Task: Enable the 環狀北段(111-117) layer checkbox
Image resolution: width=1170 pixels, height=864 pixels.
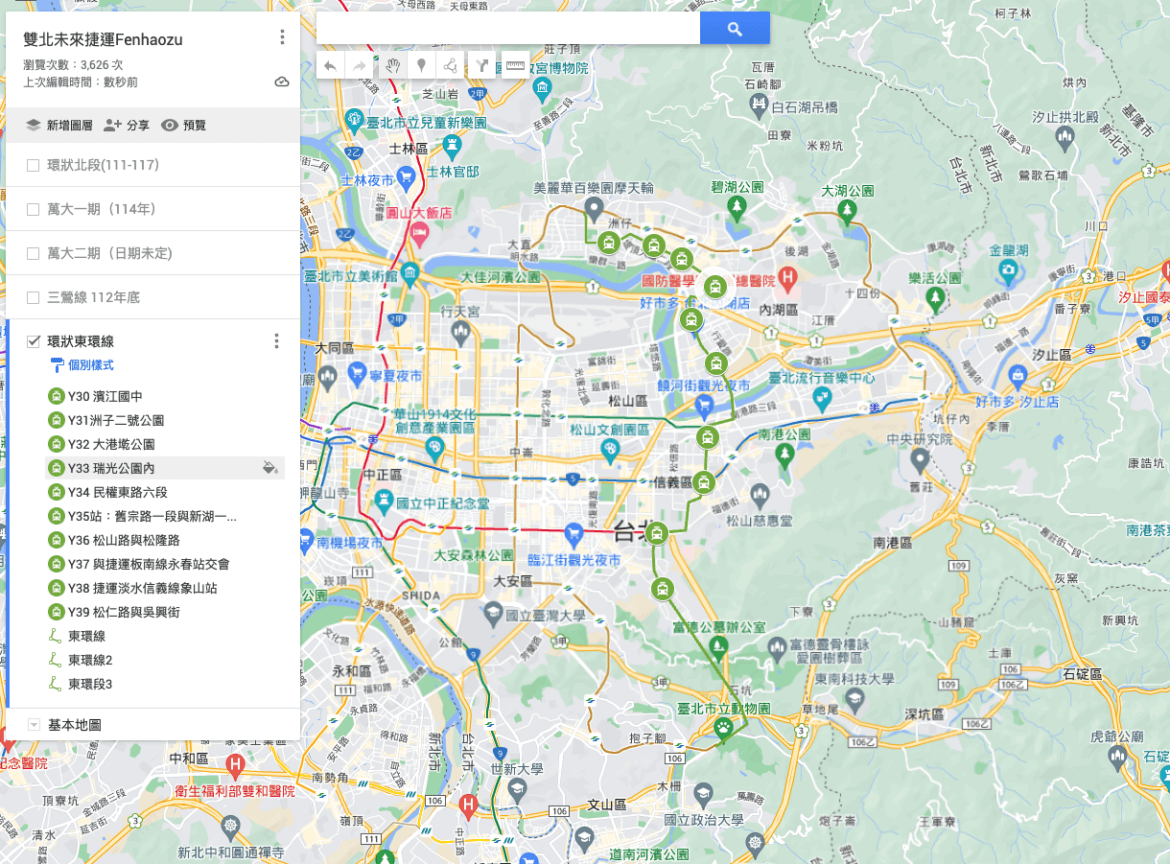Action: tap(33, 166)
